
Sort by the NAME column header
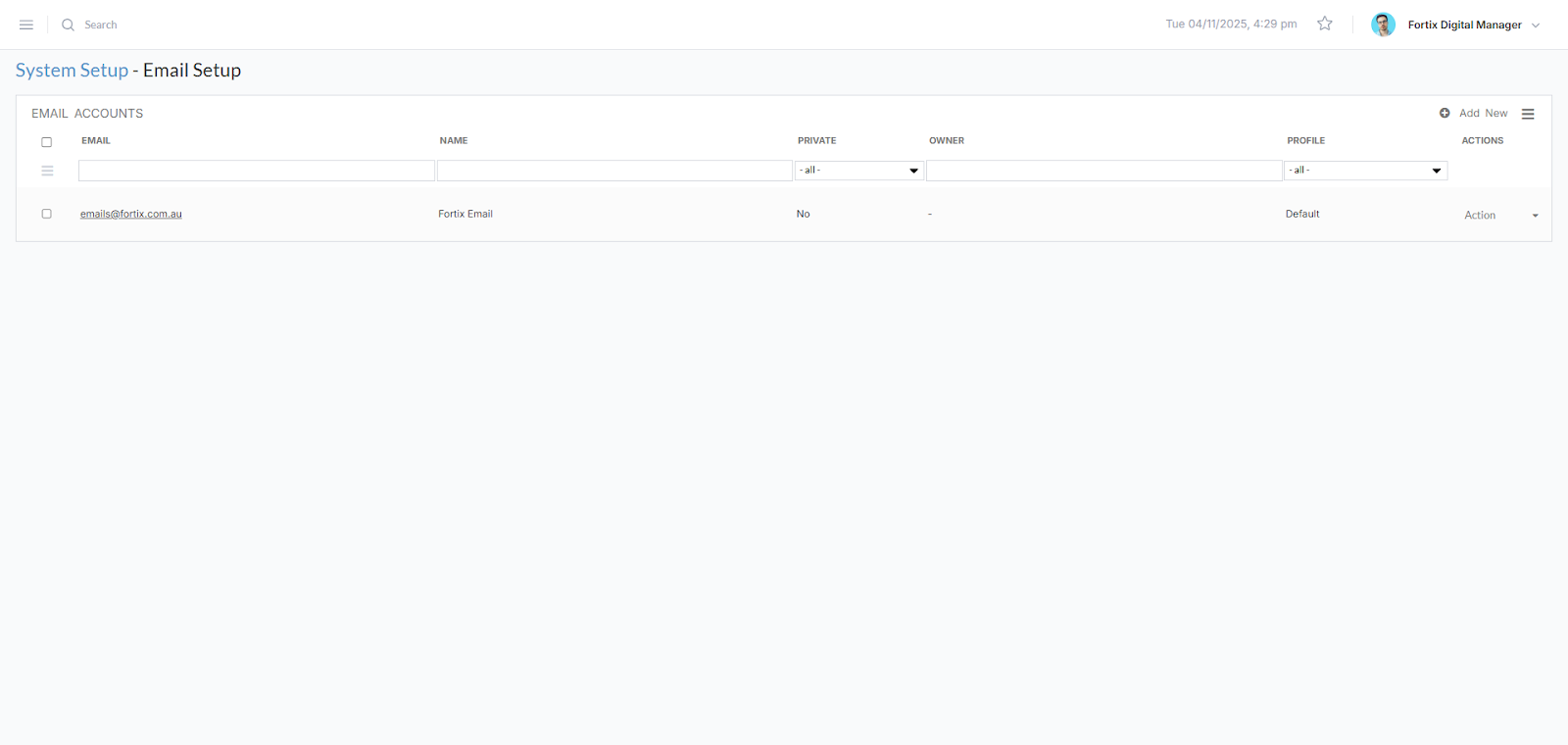[454, 141]
